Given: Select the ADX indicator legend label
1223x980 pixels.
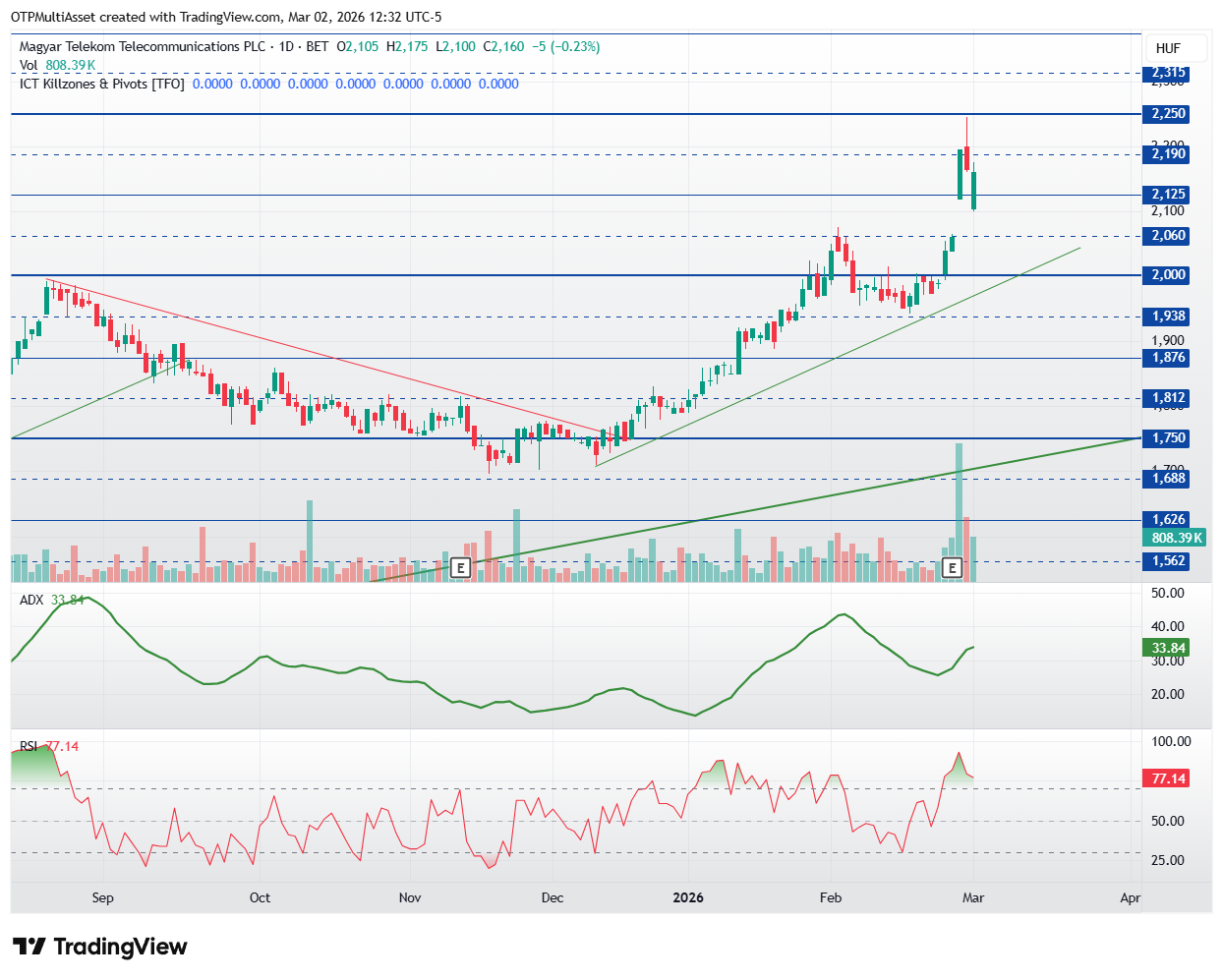Looking at the screenshot, I should tap(31, 600).
